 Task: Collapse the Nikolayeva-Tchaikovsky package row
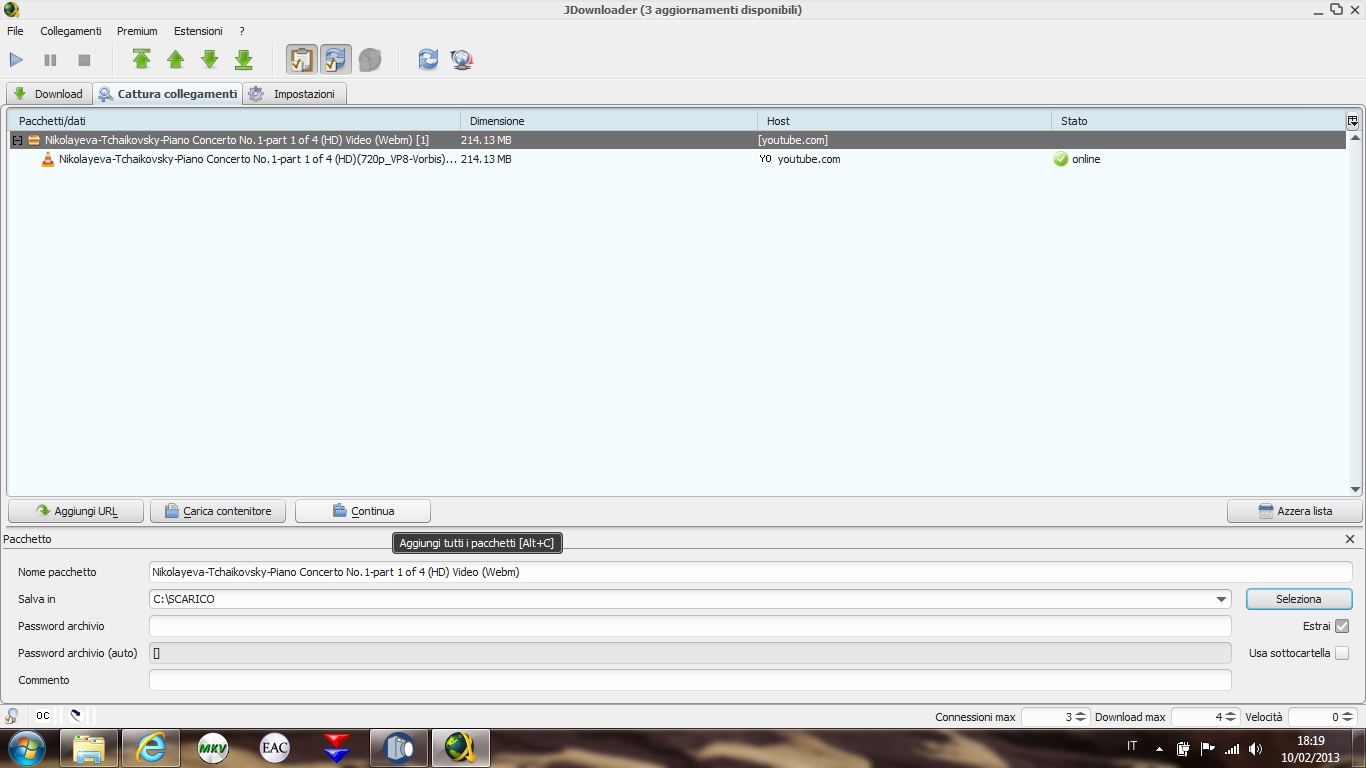click(17, 140)
